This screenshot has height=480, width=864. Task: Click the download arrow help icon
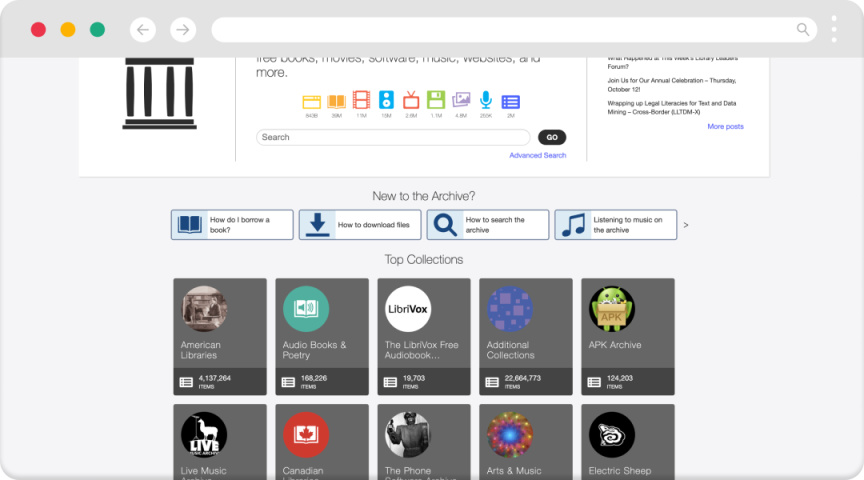(x=317, y=225)
